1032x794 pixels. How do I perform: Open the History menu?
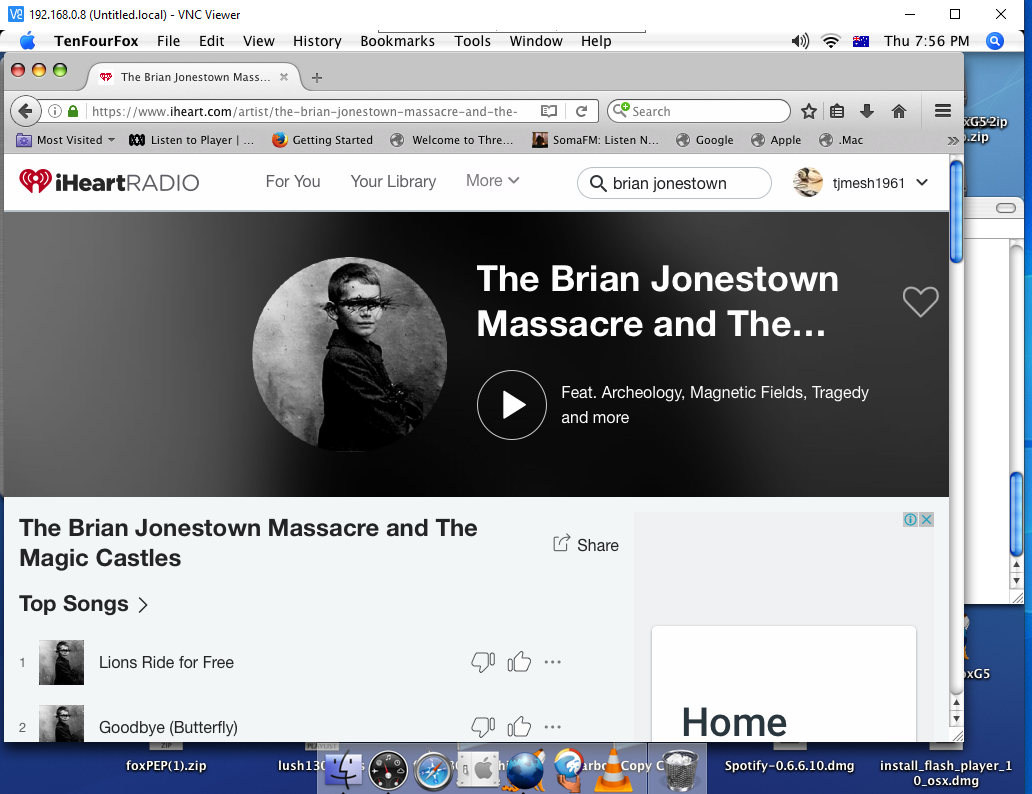(x=317, y=41)
